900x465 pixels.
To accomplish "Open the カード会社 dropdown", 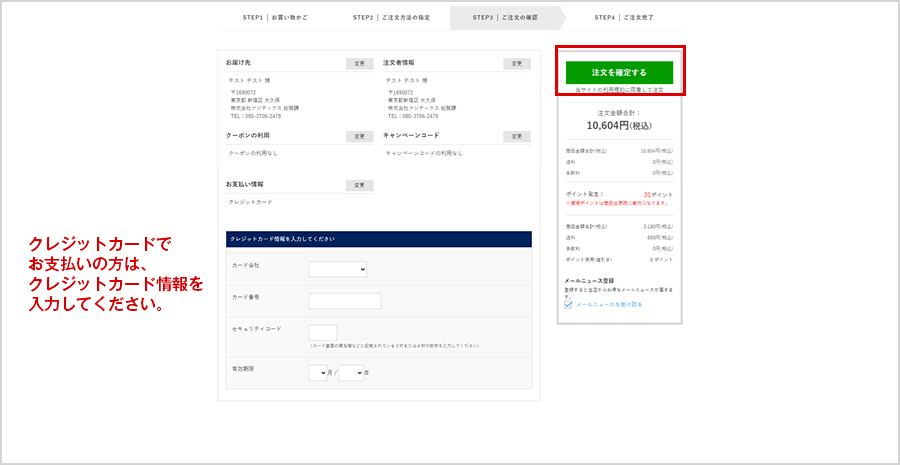I will (x=338, y=269).
